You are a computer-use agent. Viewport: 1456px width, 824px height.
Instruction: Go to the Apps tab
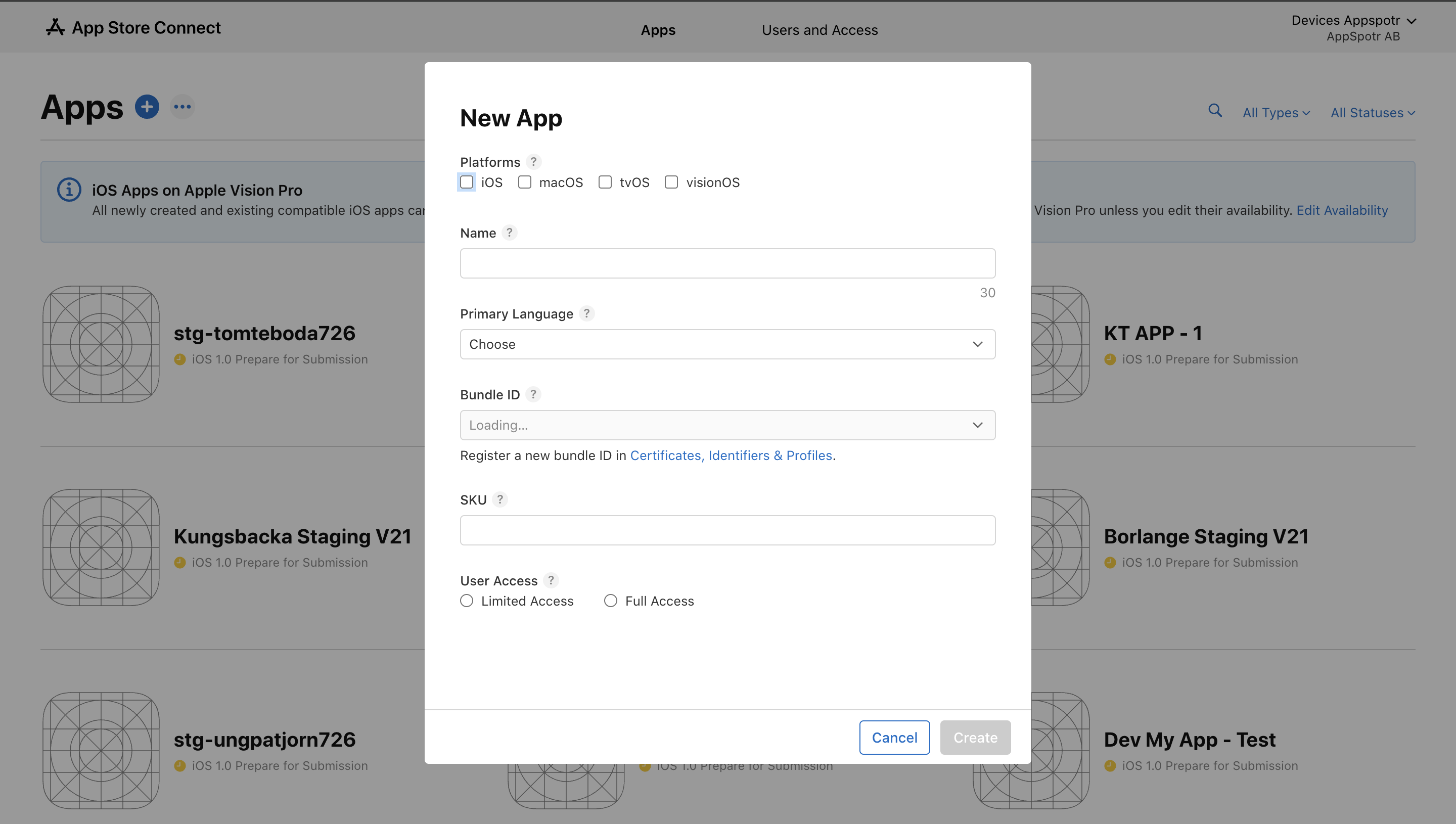(658, 30)
